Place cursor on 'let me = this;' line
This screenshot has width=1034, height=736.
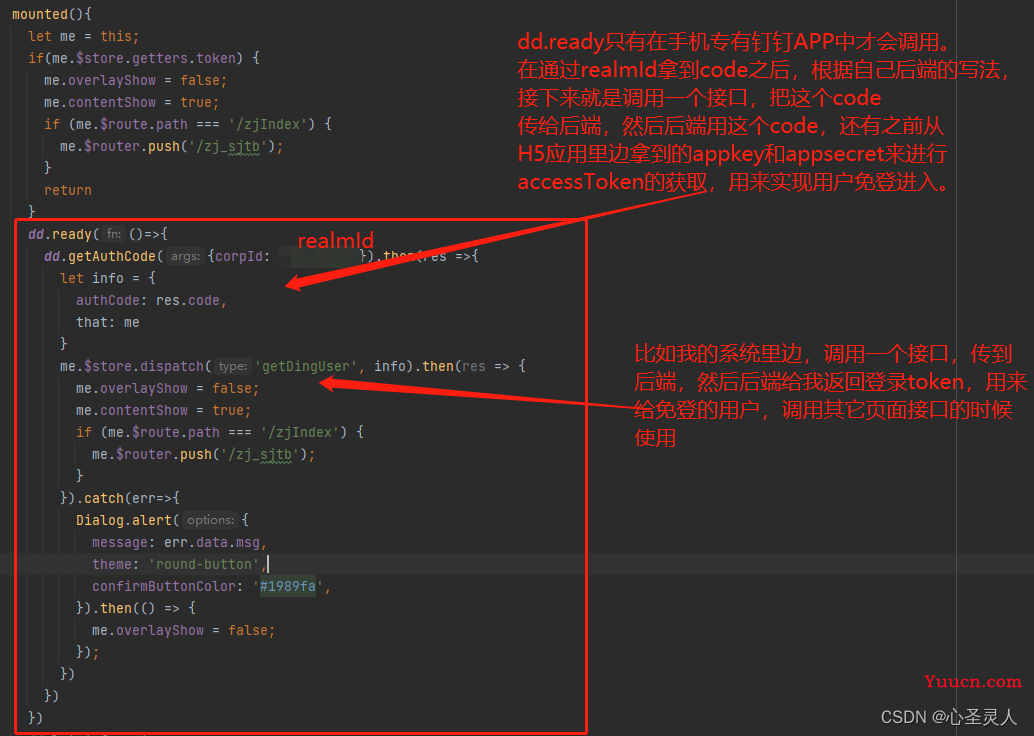[83, 36]
